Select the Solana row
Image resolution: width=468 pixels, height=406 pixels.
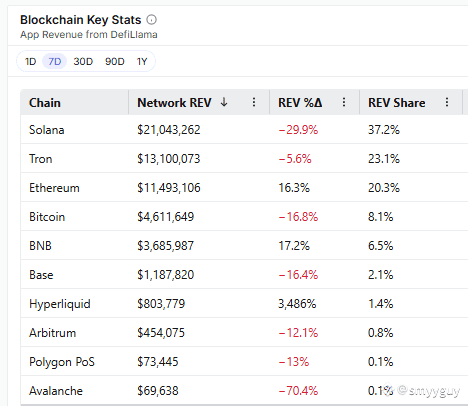click(244, 130)
